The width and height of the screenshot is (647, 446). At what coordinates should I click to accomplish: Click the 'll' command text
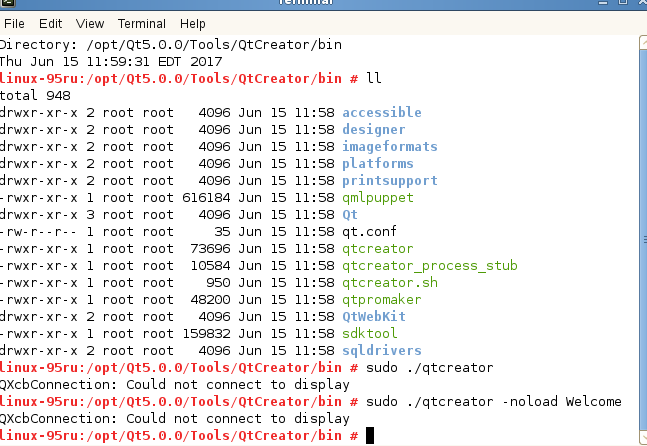[x=373, y=78]
